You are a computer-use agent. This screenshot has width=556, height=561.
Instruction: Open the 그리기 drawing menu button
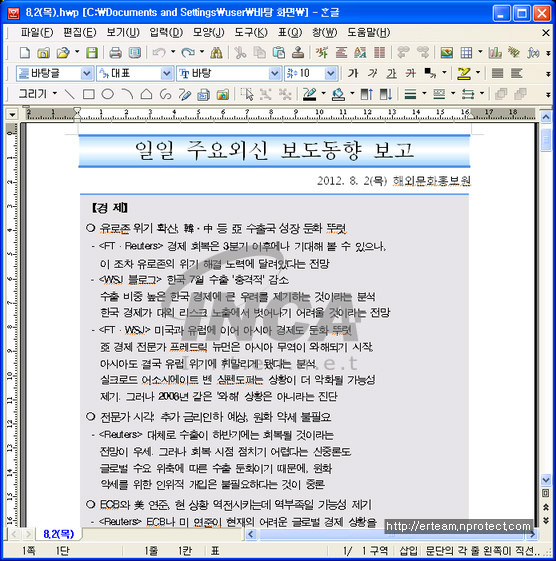[37, 94]
